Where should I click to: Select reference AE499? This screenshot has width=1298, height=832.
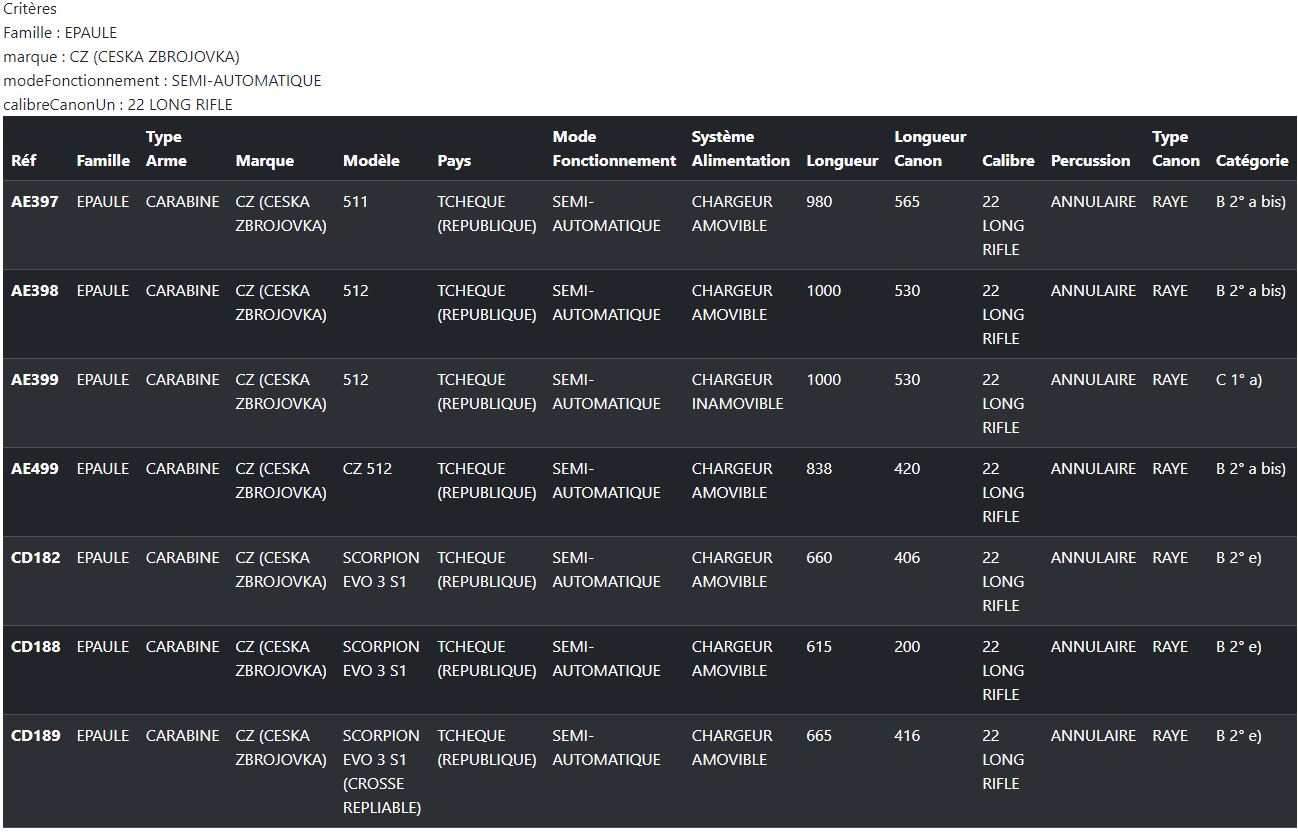[x=35, y=468]
